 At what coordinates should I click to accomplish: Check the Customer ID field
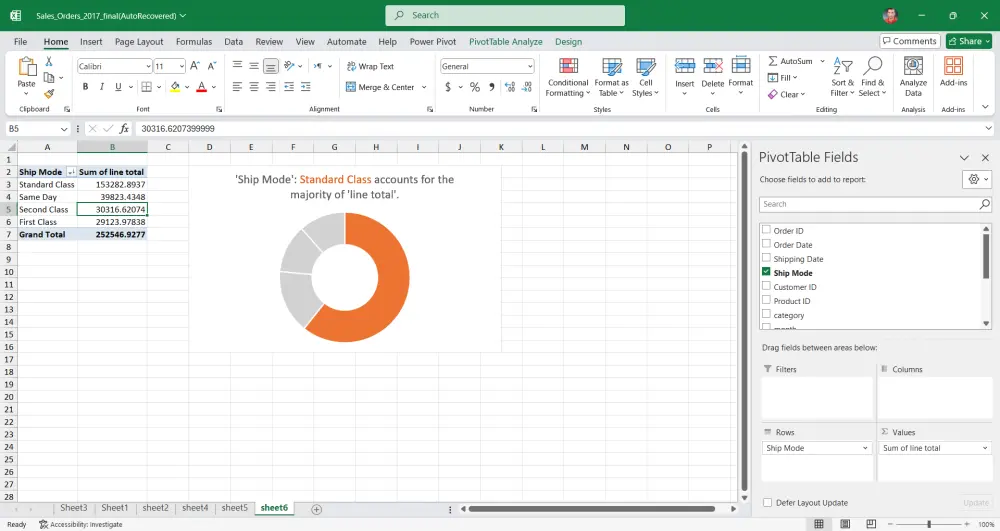point(766,286)
